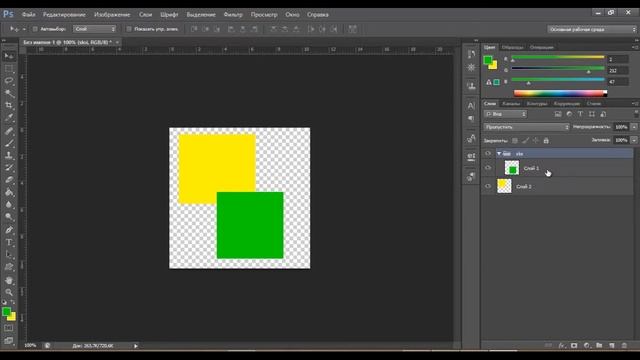Enable Показать упр. элем. checkbox
The image size is (640, 360).
click(x=129, y=29)
